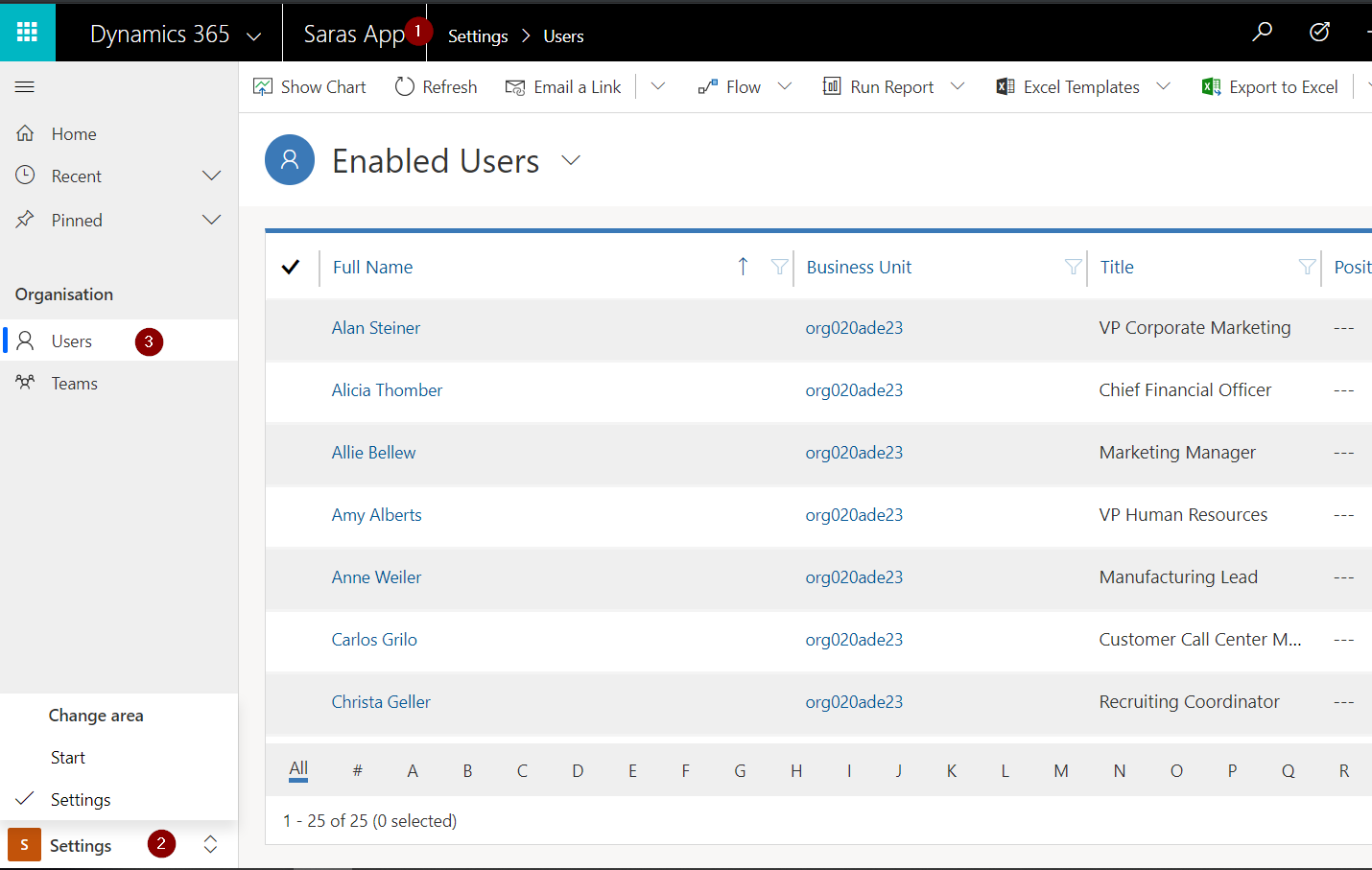Toggle the select-all checkmark in grid header
Viewport: 1372px width, 870px height.
click(x=291, y=268)
